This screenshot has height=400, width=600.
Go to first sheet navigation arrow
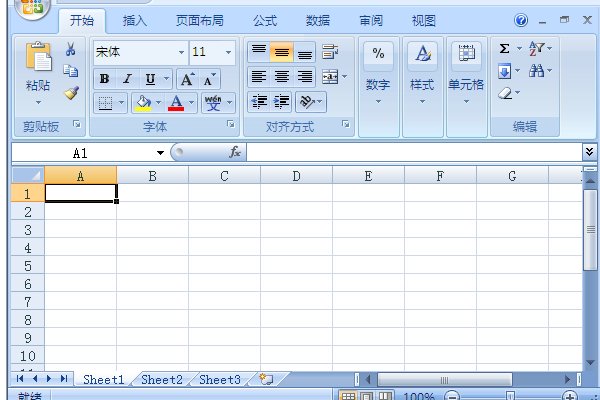tap(20, 379)
